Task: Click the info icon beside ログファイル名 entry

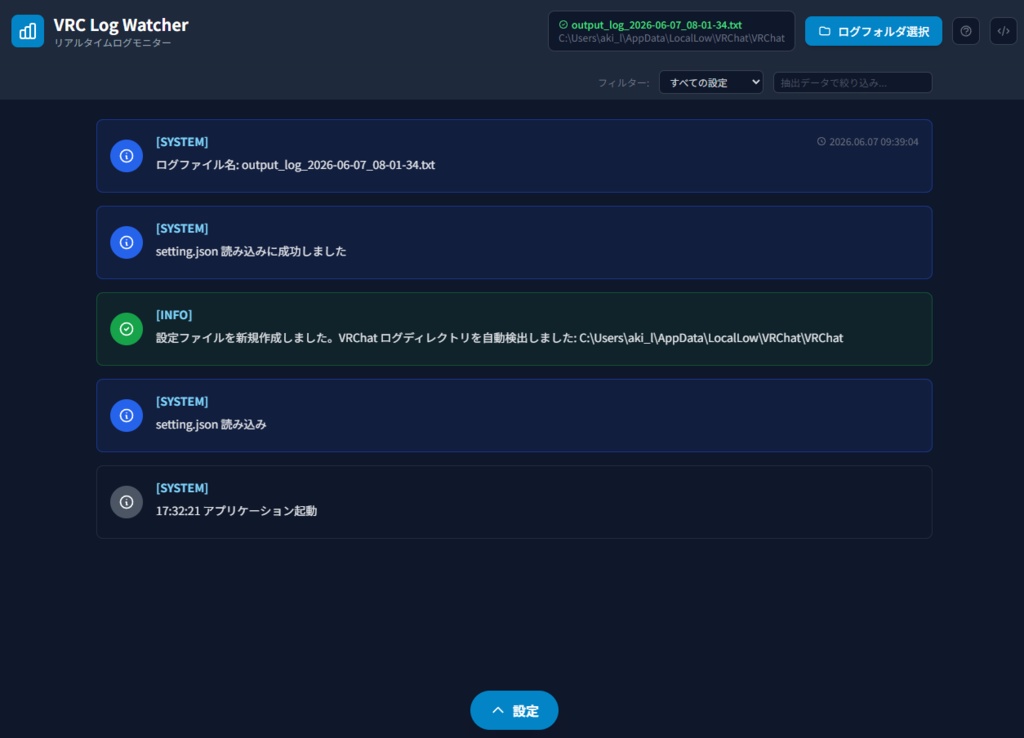Action: pyautogui.click(x=127, y=156)
